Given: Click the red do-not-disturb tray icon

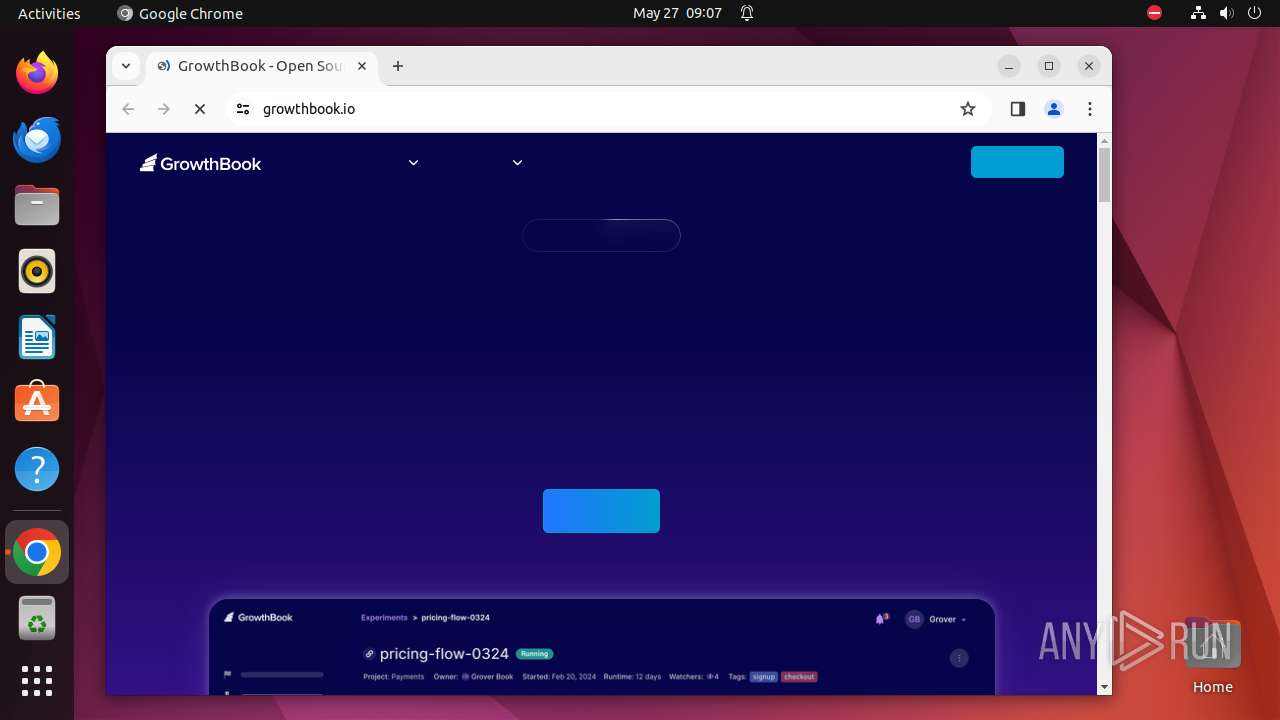Looking at the screenshot, I should (x=1154, y=13).
